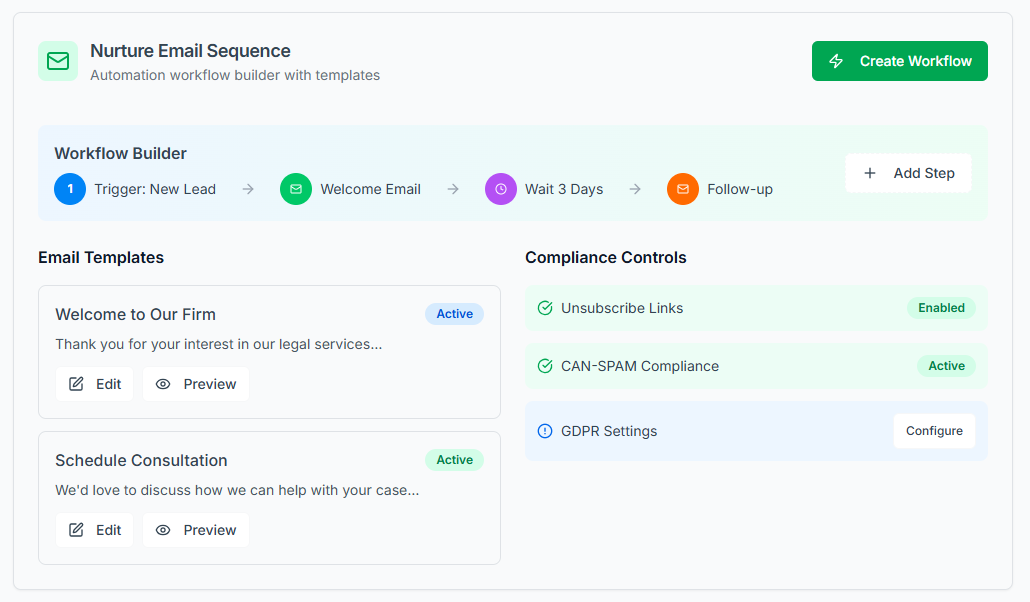Image resolution: width=1030 pixels, height=602 pixels.
Task: Toggle the Enabled badge for Unsubscribe Links
Action: [941, 308]
